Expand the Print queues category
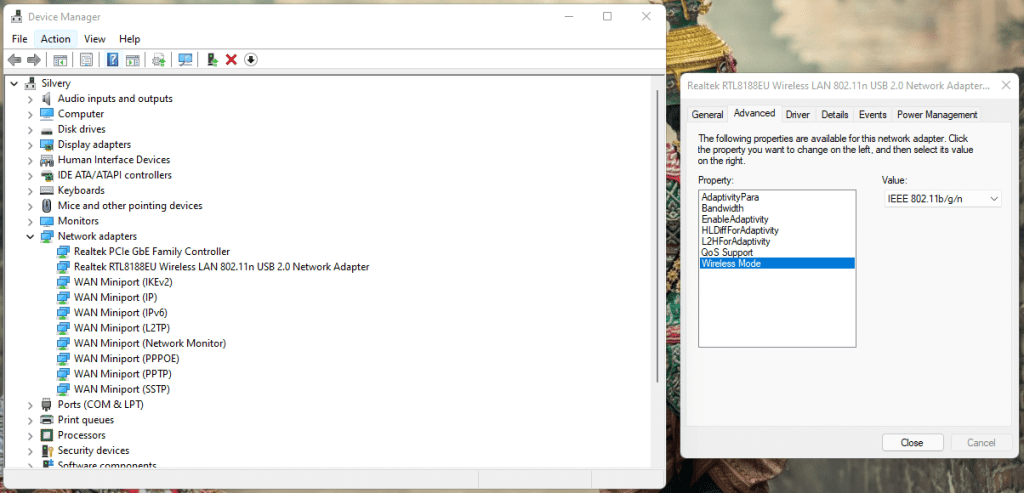 tap(30, 420)
